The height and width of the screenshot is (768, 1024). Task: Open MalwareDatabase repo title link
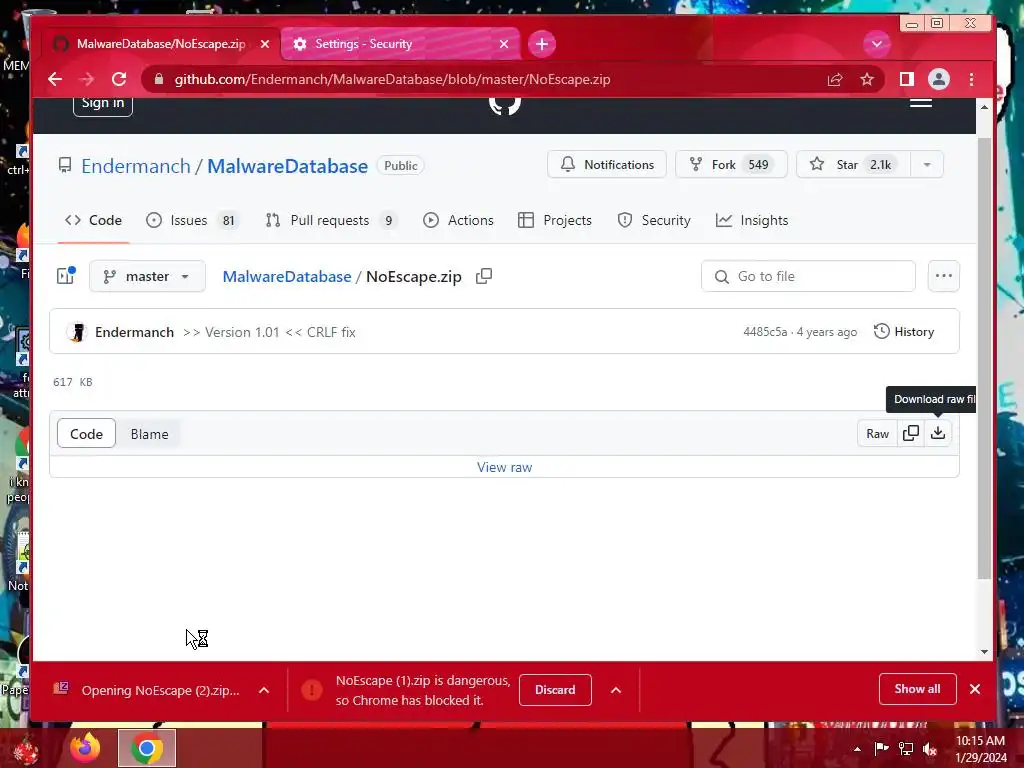point(287,166)
